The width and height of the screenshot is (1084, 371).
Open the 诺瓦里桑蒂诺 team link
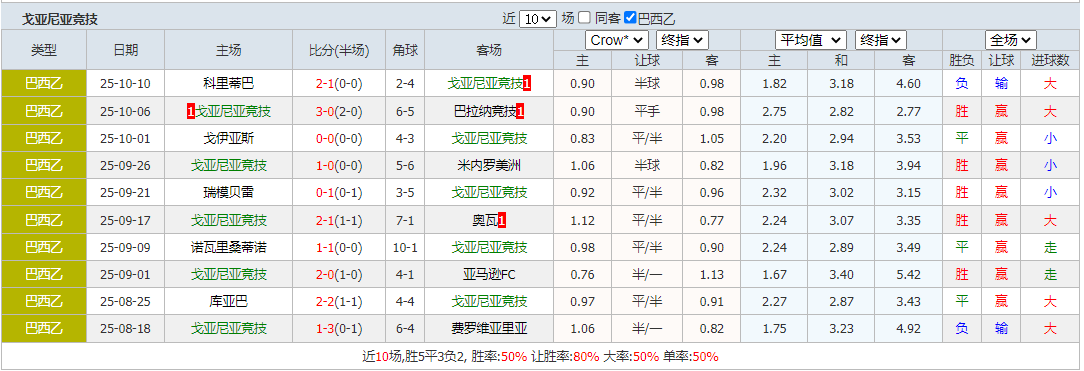click(228, 247)
